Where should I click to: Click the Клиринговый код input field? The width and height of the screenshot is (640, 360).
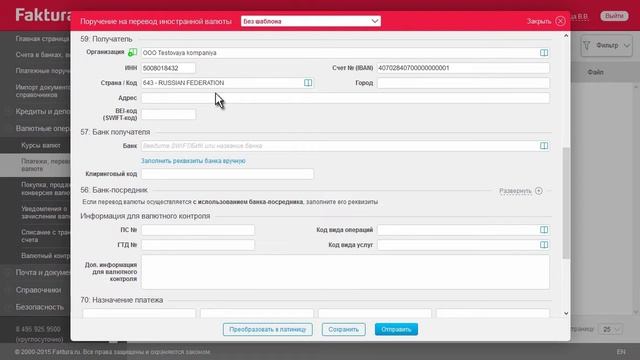[227, 174]
